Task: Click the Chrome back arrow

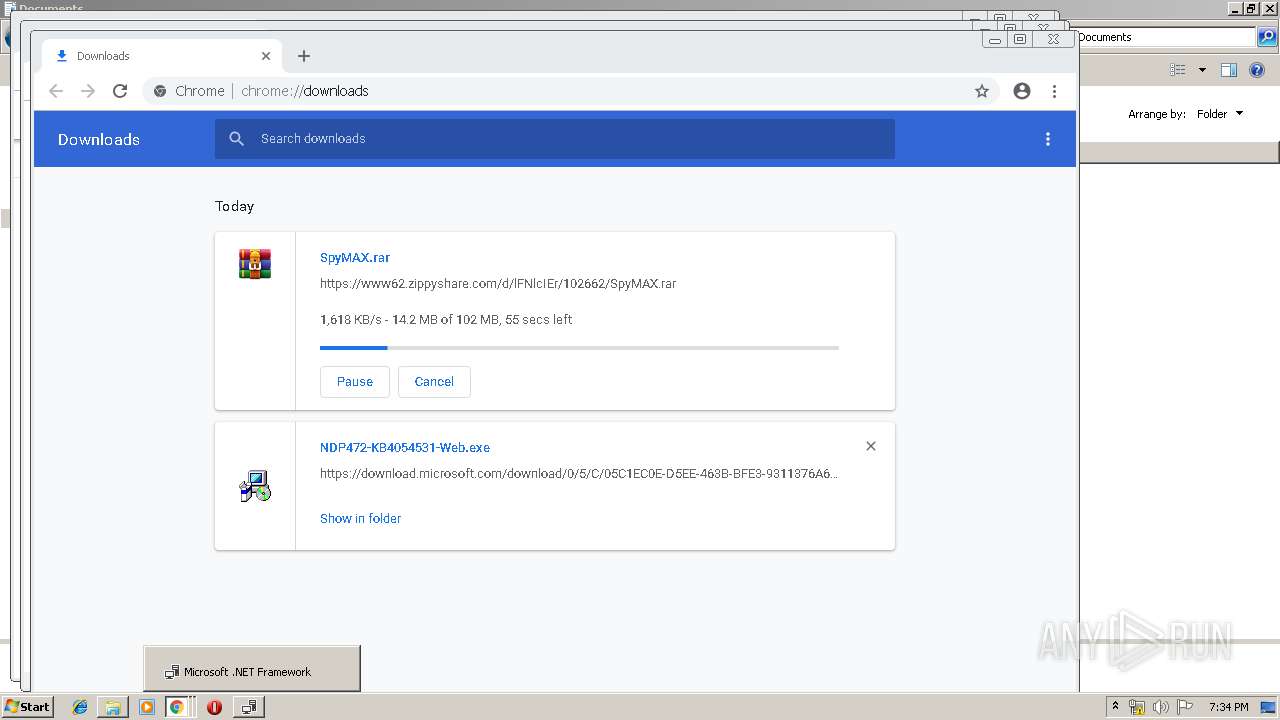Action: pyautogui.click(x=56, y=91)
